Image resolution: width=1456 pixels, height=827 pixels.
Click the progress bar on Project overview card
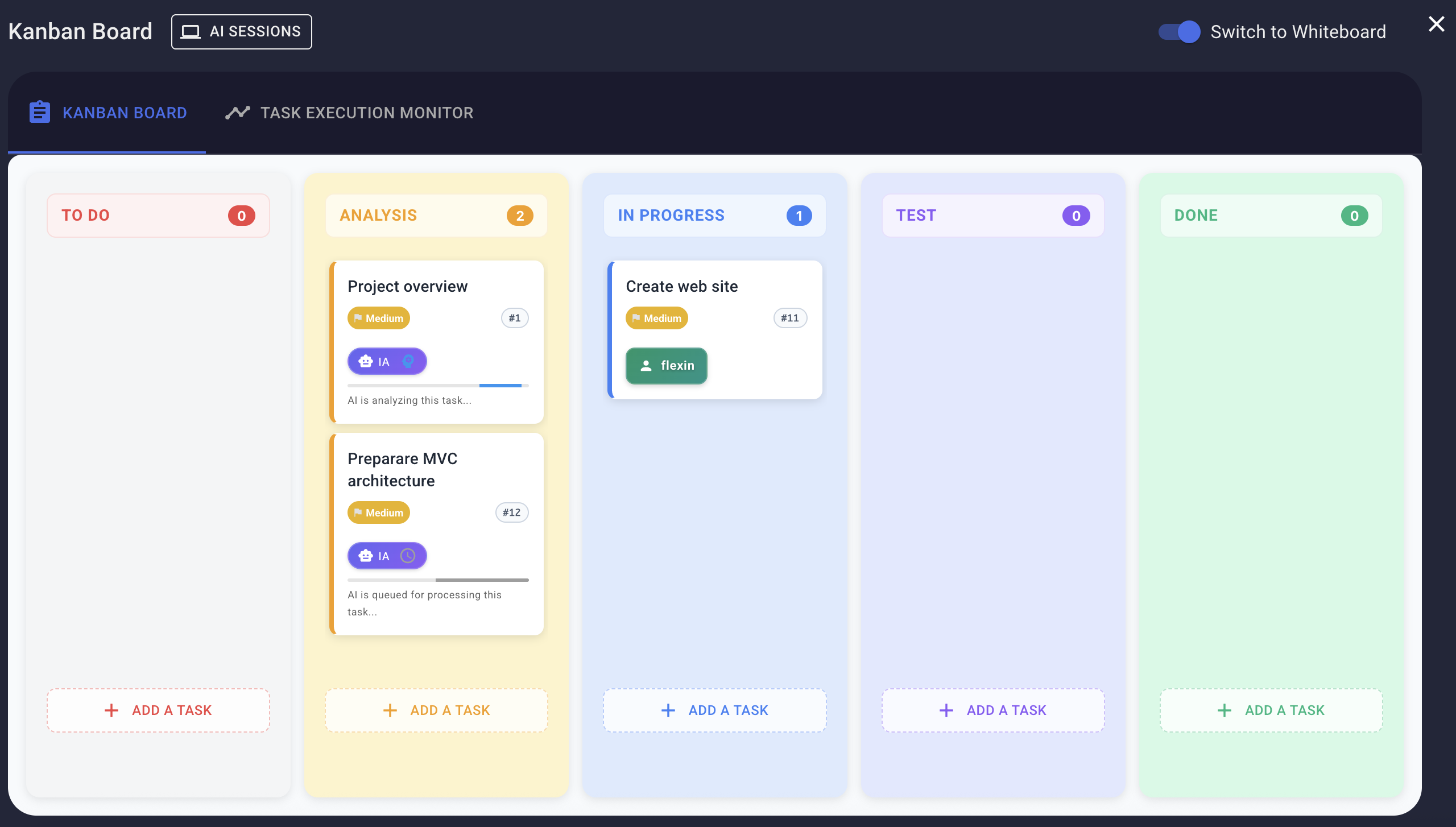[438, 386]
